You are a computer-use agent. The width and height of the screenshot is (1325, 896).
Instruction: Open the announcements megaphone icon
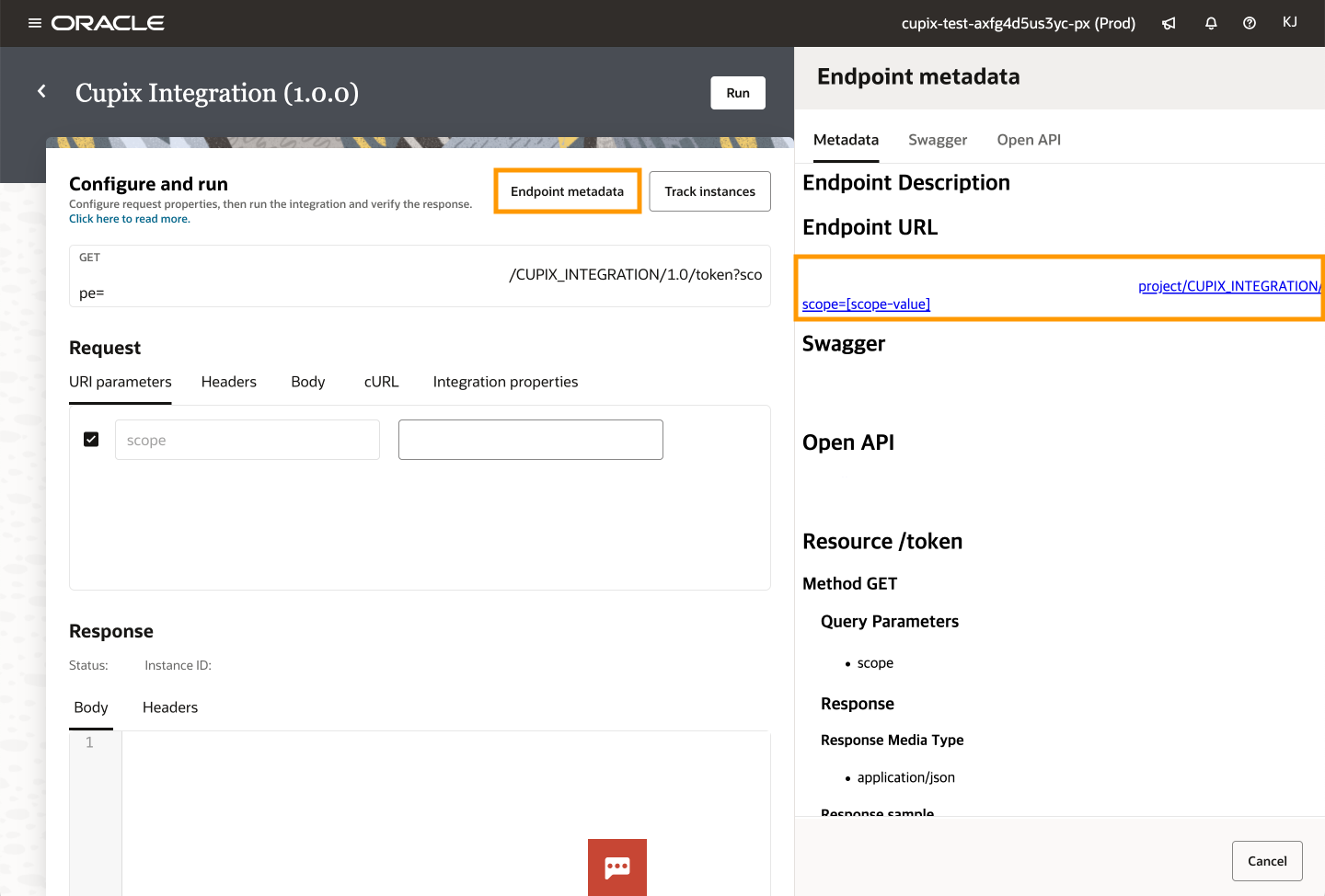(x=1169, y=23)
